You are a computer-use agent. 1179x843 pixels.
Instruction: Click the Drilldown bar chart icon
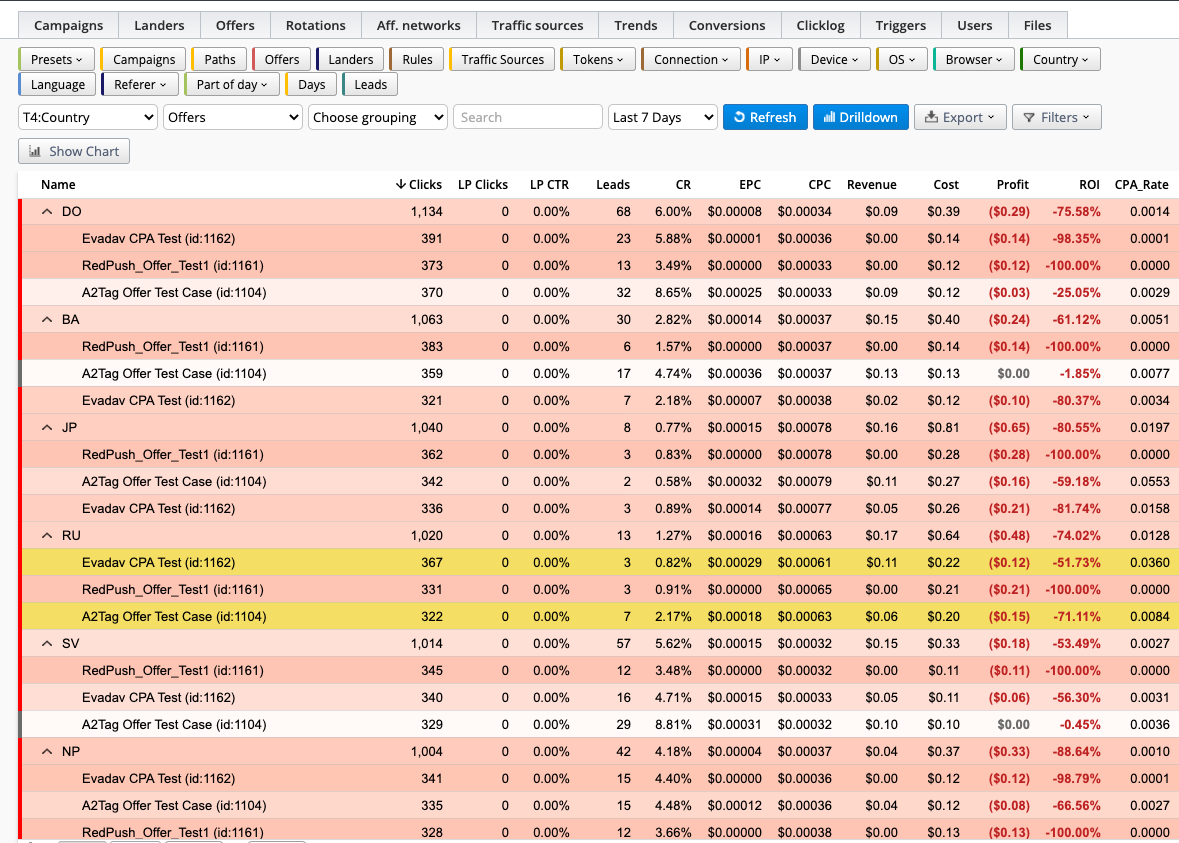tap(829, 117)
